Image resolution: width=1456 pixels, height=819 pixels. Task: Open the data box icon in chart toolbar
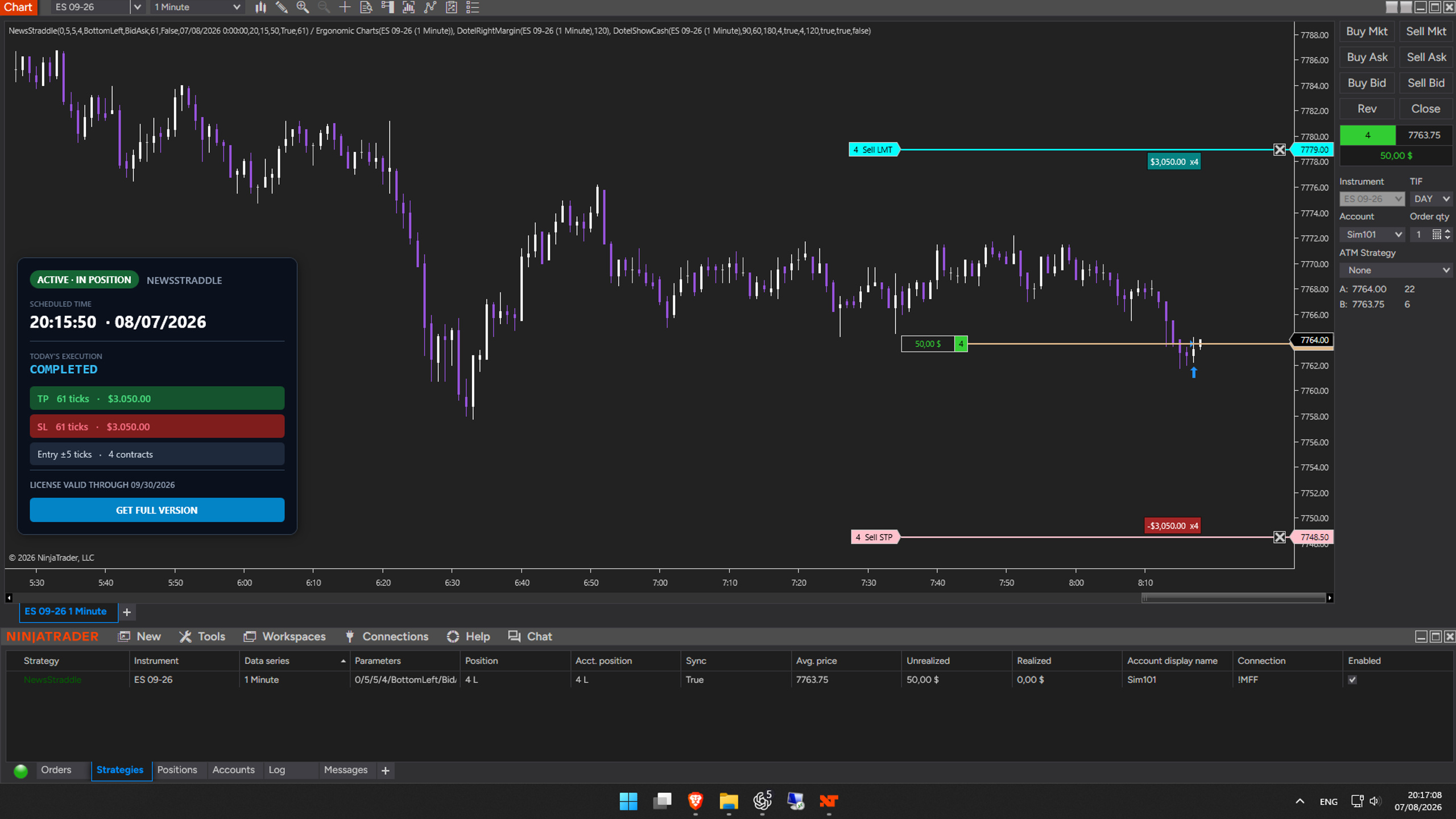click(366, 7)
